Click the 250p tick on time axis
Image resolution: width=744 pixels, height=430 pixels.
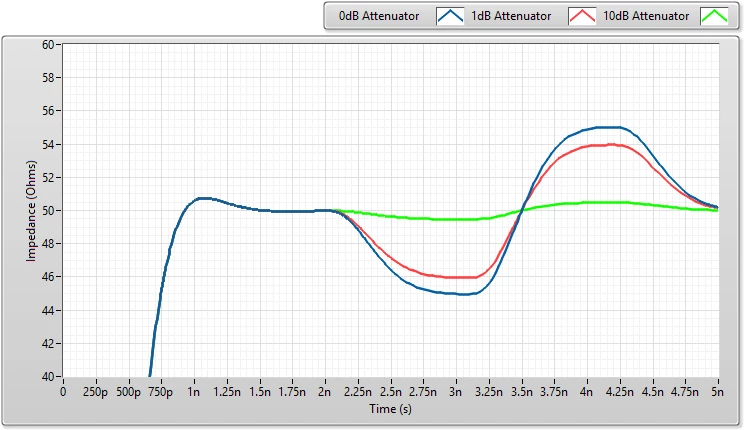pos(95,392)
